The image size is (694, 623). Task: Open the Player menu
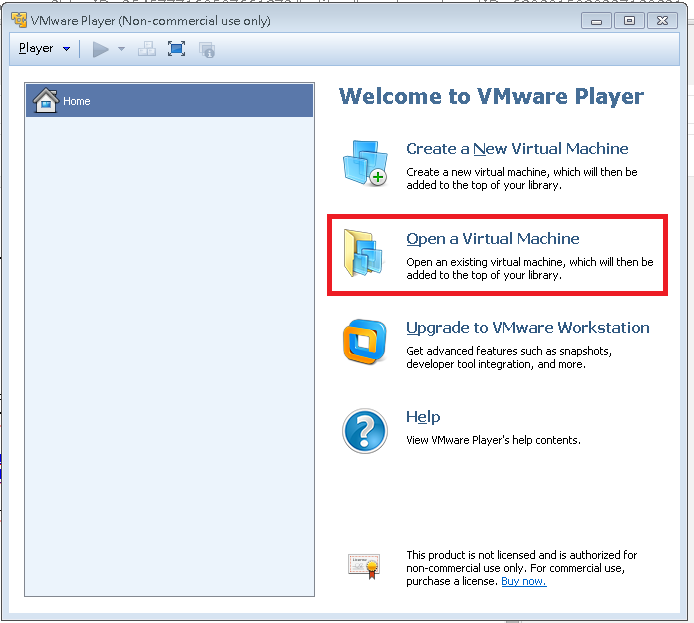pyautogui.click(x=36, y=48)
